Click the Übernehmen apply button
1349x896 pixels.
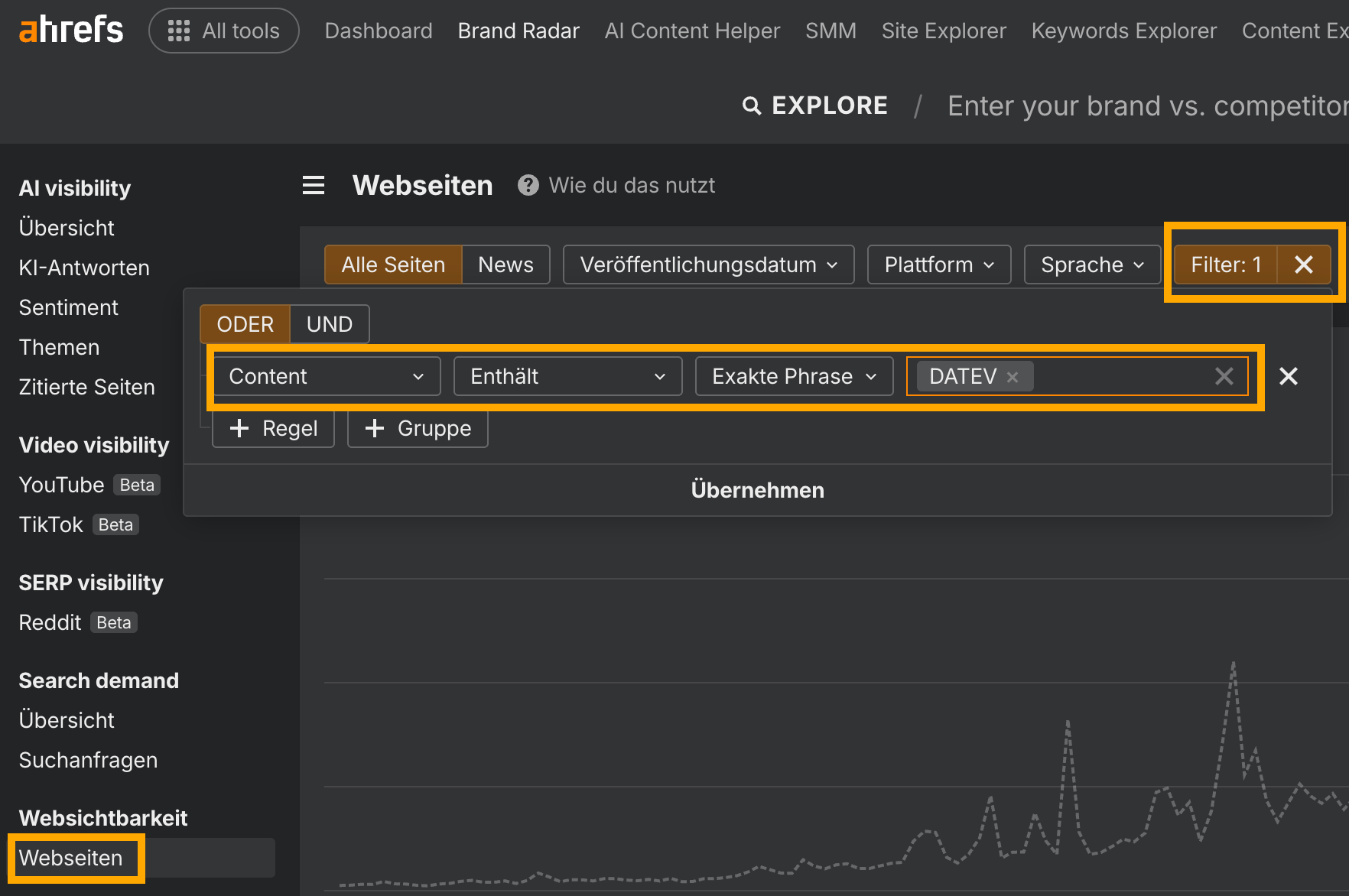(x=758, y=490)
